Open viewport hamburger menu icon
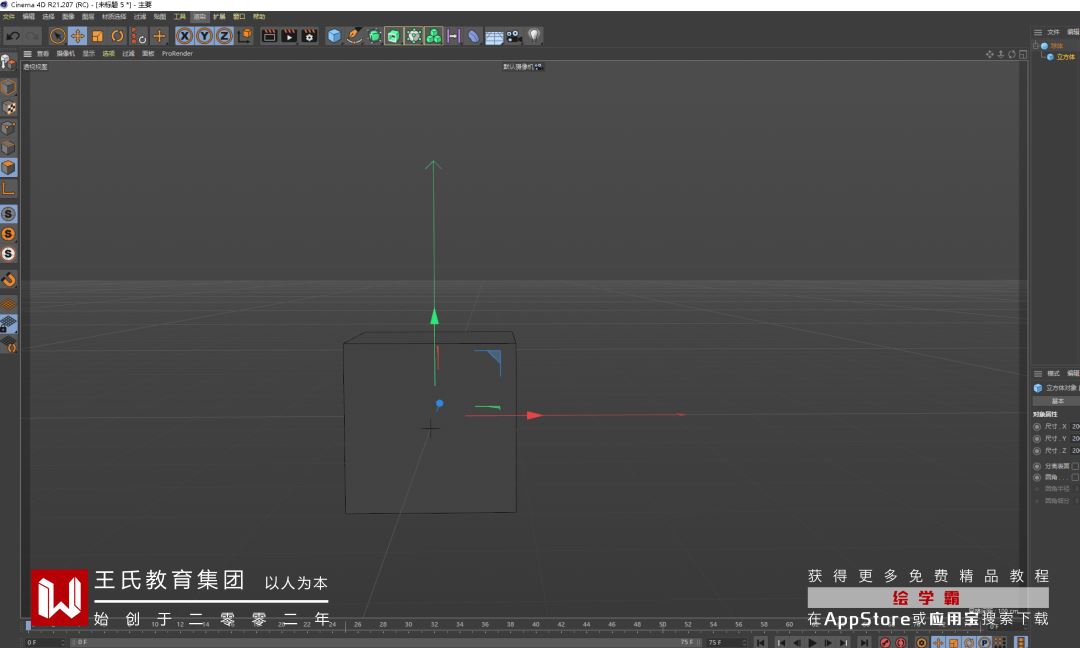The width and height of the screenshot is (1080, 648). [x=28, y=53]
